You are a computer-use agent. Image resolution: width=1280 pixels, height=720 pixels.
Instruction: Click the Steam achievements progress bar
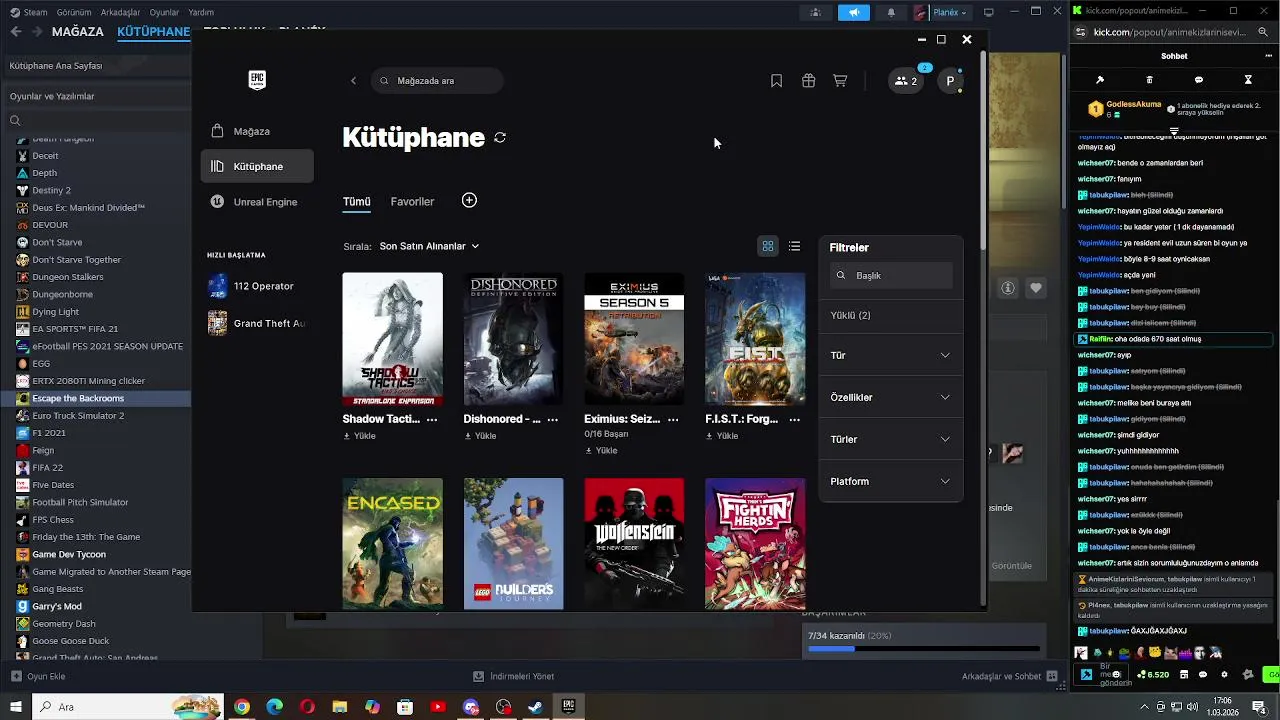pyautogui.click(x=923, y=649)
